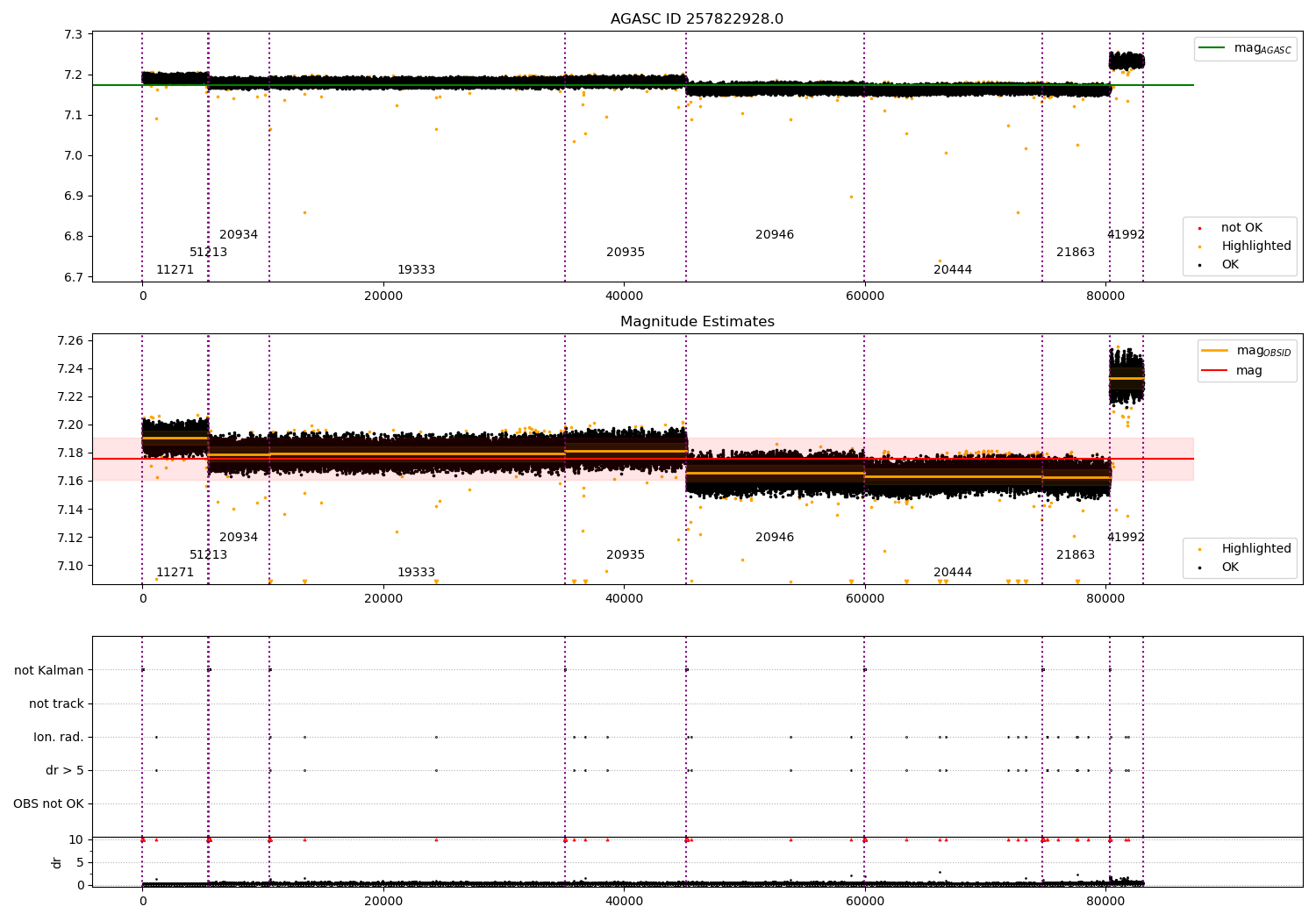The height and width of the screenshot is (921, 1316).
Task: Click the 7.22 y-axis tick label
Action: (68, 397)
